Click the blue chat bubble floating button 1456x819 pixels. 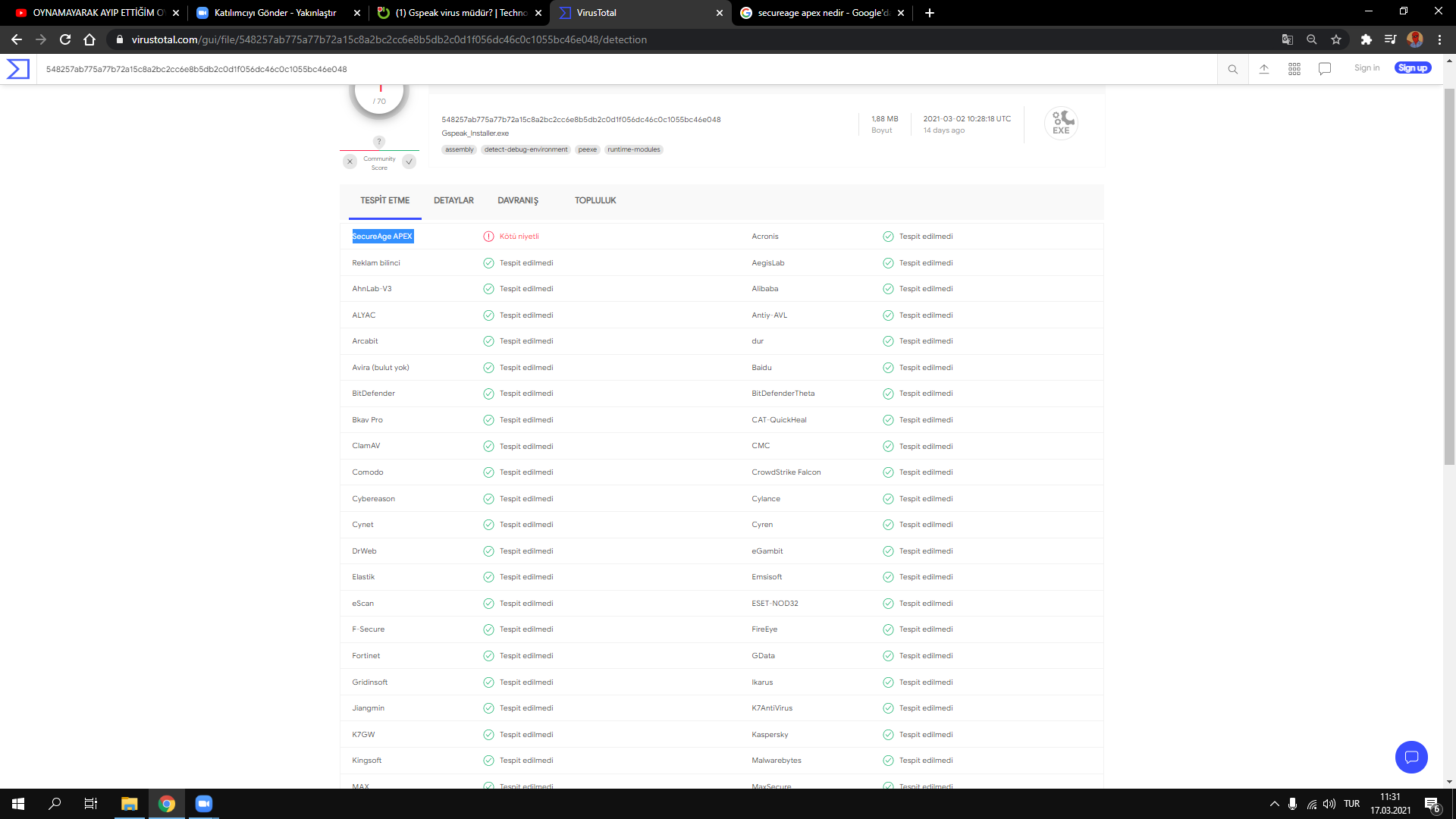(1411, 757)
